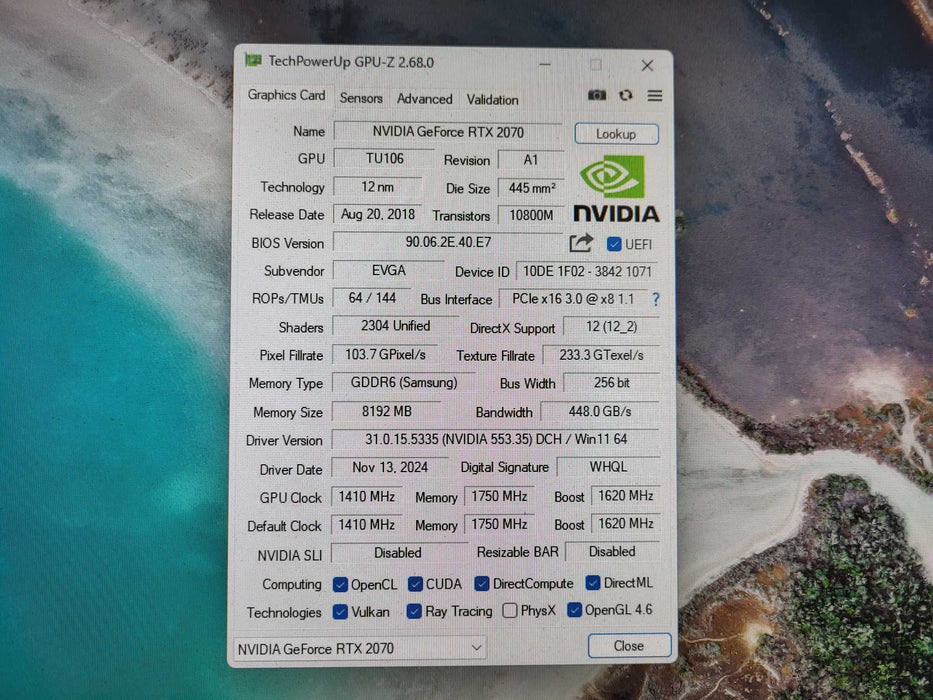Click the BIOS Version value 90.06.2E.40.E7

pyautogui.click(x=448, y=242)
